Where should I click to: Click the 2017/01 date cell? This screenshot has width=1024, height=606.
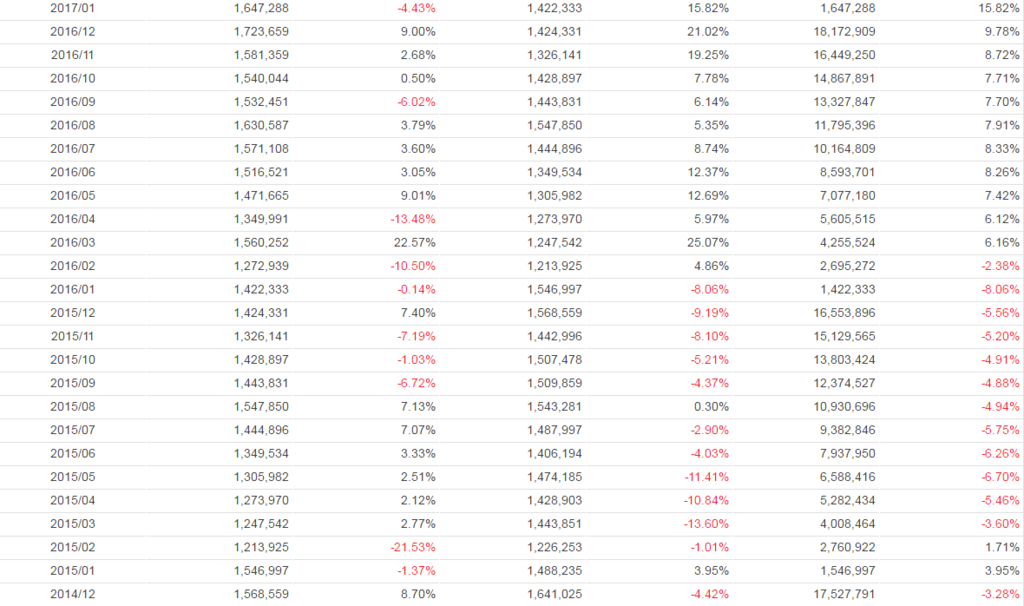73,8
